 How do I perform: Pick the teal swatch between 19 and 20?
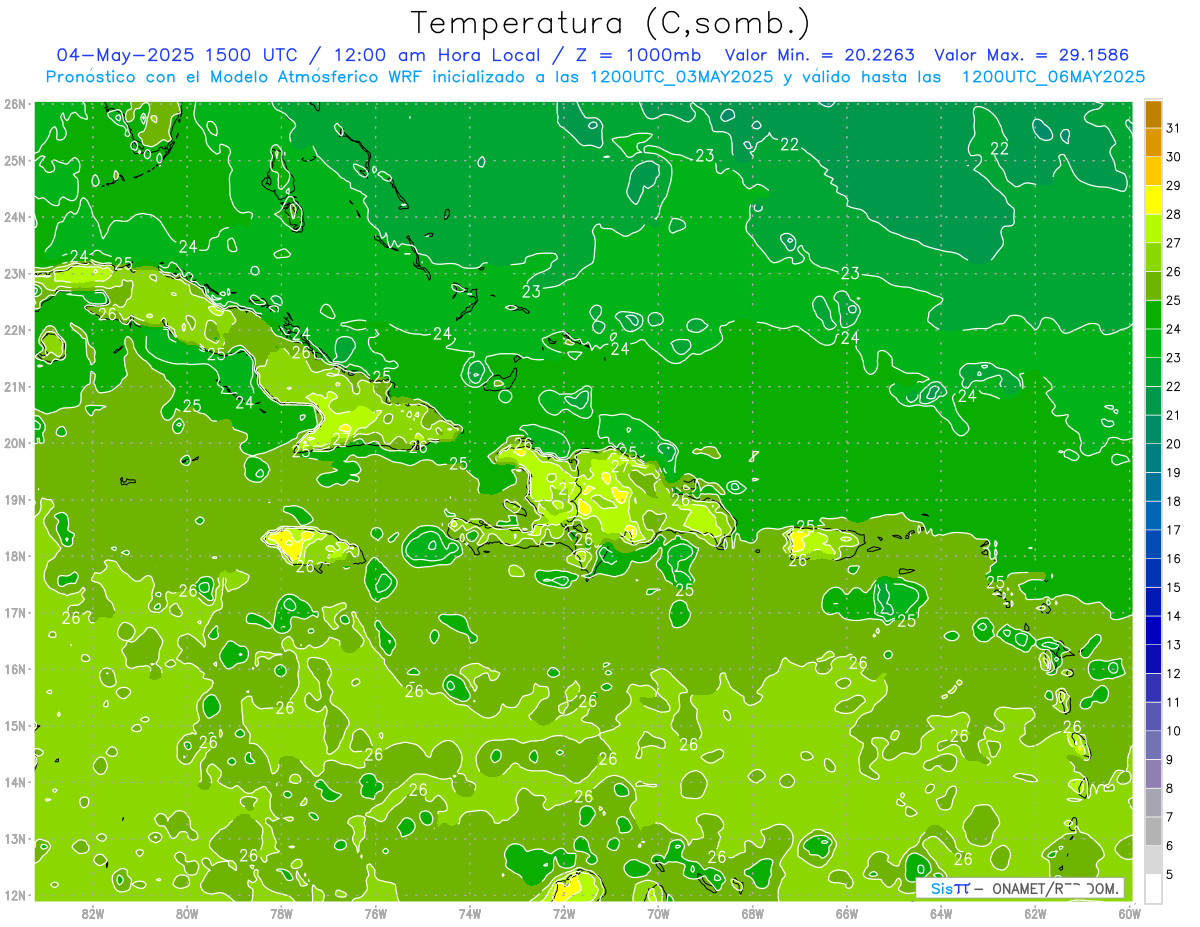click(x=1153, y=458)
